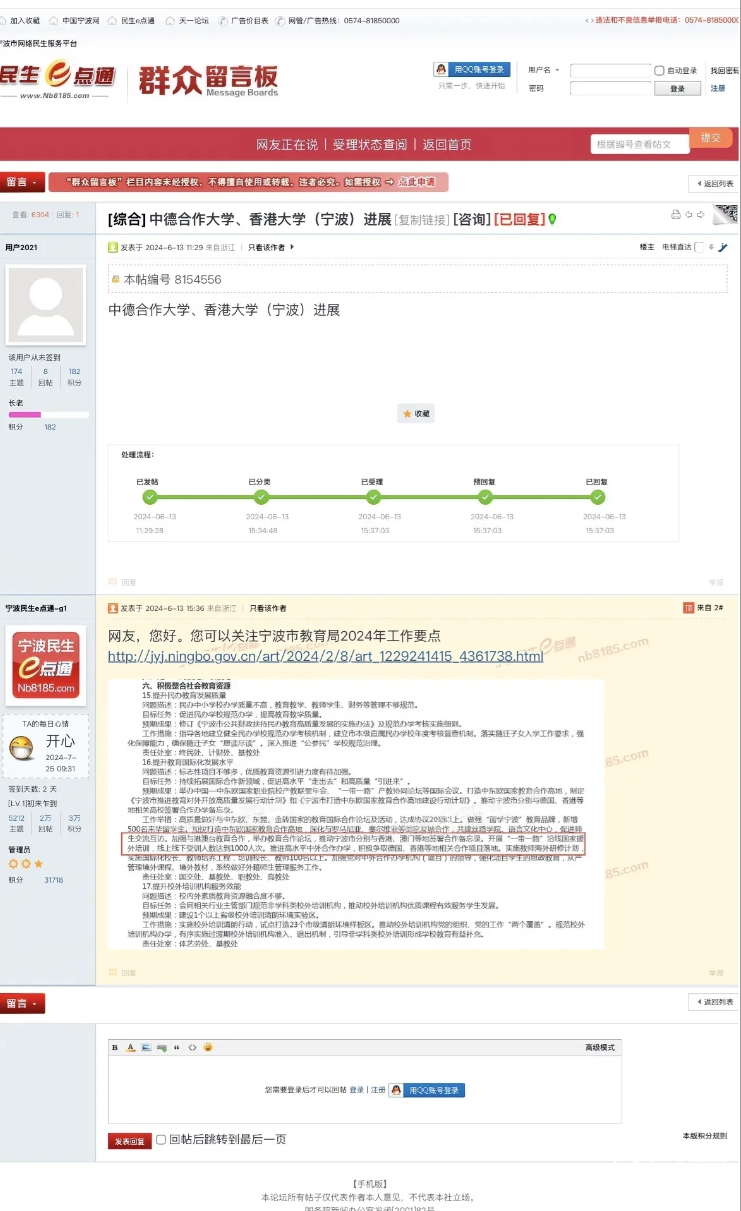Click 天一论坛 in top bar
The height and width of the screenshot is (1211, 741).
[x=194, y=20]
